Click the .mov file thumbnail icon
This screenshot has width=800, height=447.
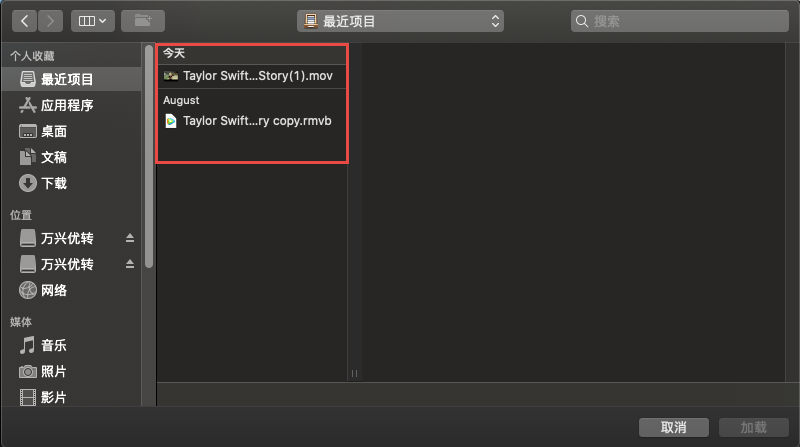tap(171, 76)
